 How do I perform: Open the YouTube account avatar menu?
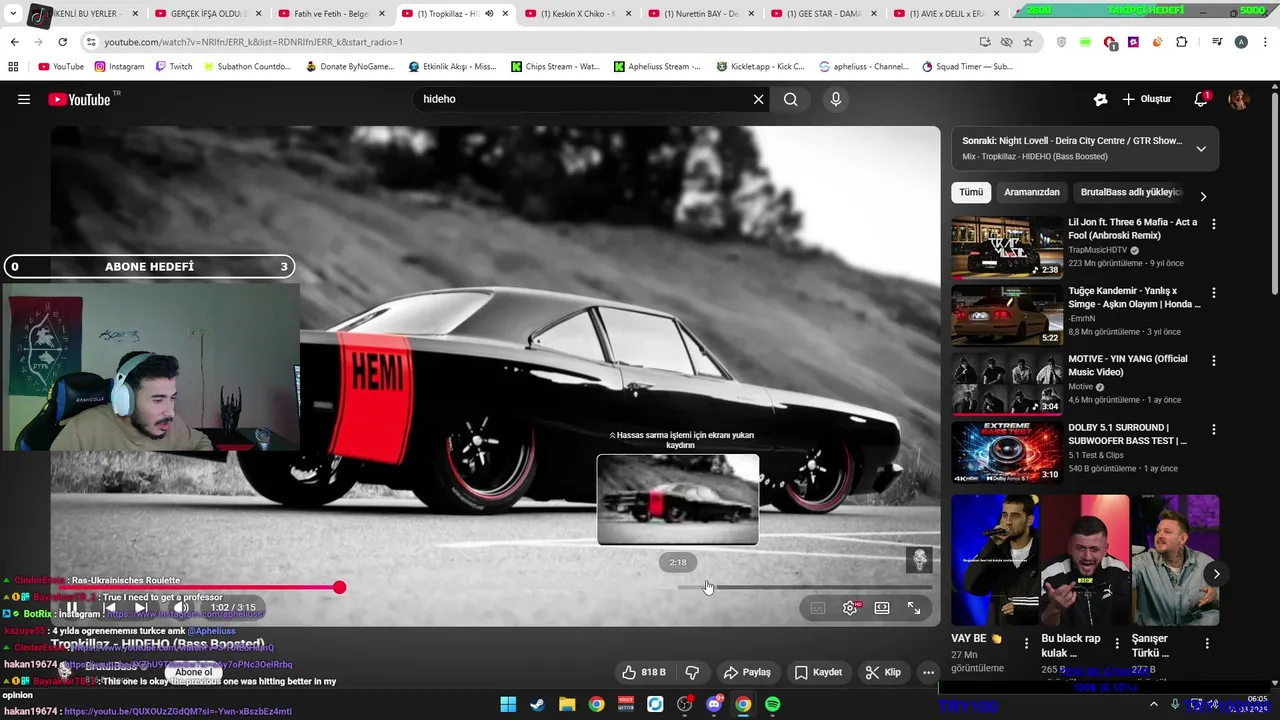(x=1238, y=99)
